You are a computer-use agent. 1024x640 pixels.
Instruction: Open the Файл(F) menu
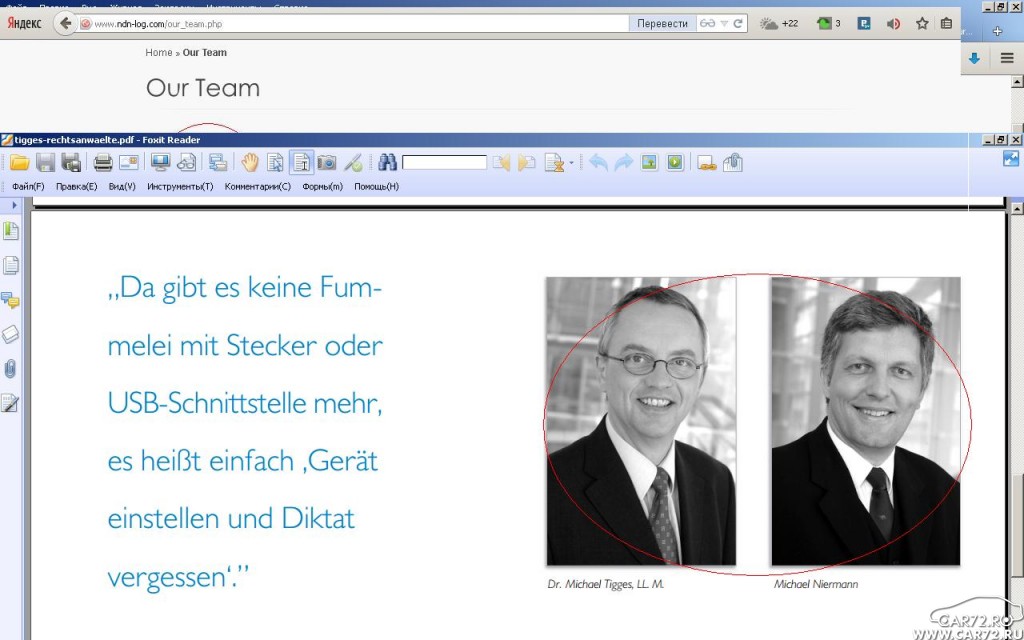tap(28, 187)
